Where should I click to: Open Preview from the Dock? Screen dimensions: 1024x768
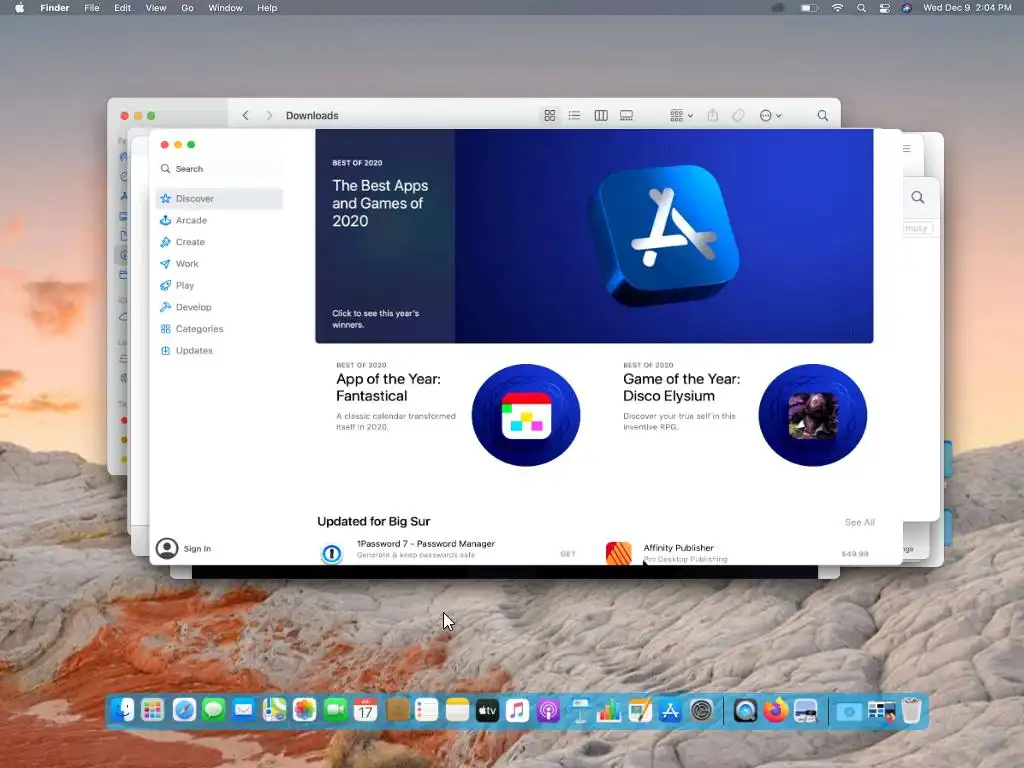tap(806, 711)
